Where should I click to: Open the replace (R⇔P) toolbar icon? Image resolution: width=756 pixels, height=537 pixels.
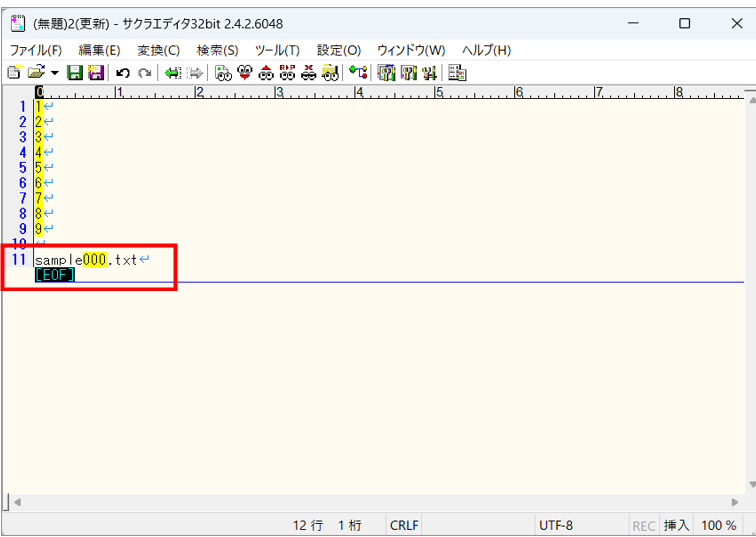(287, 73)
